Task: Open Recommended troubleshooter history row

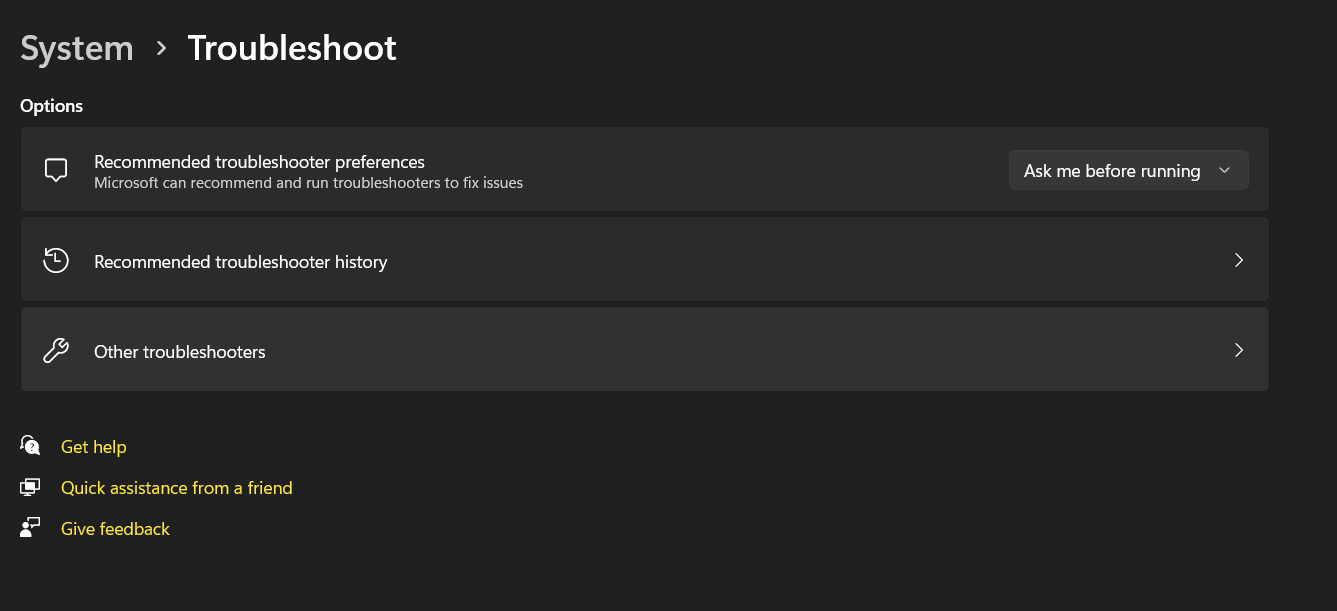Action: tap(645, 259)
